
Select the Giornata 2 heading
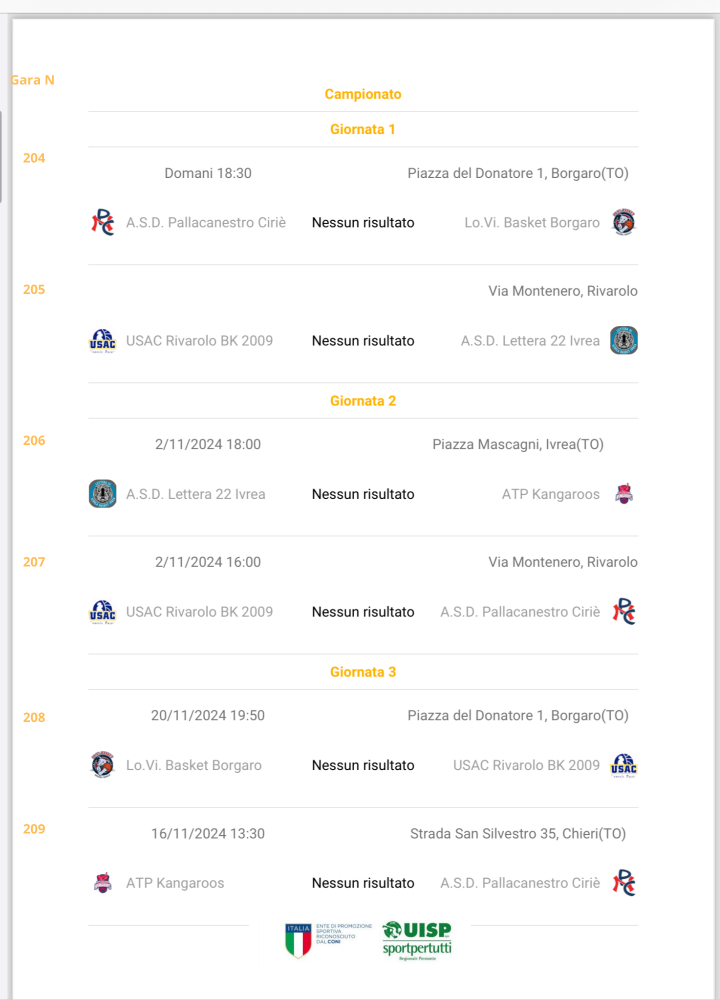click(363, 401)
